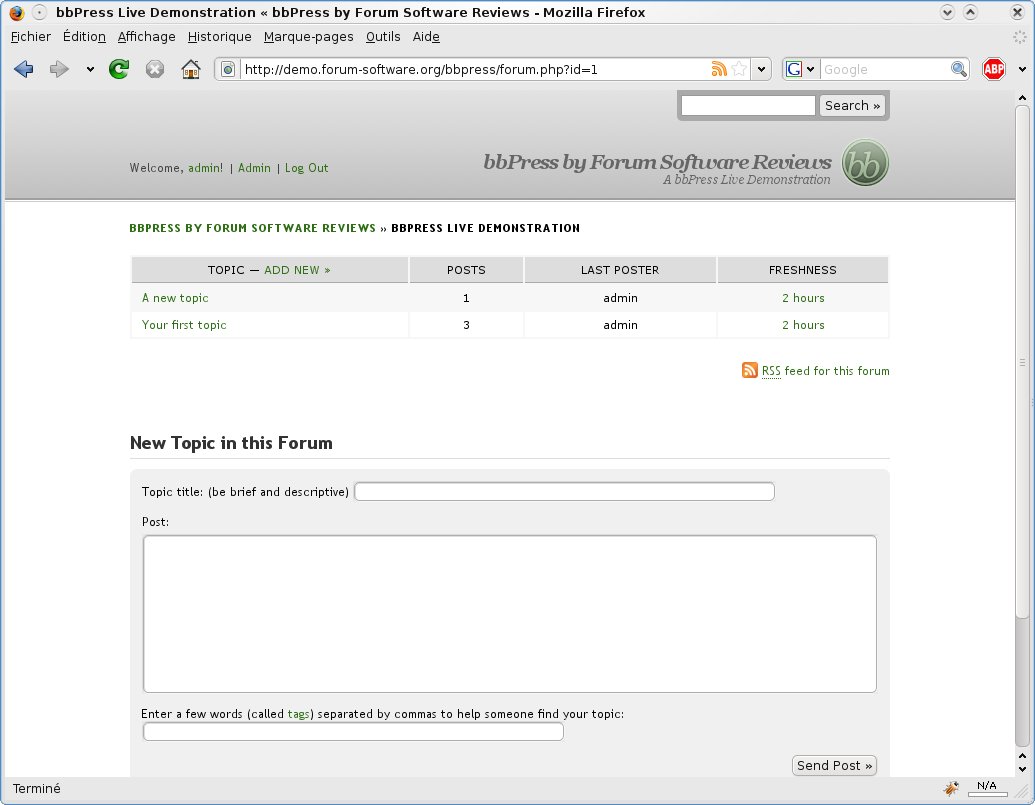Viewport: 1035px width, 805px height.
Task: Click the page vertical scrollbar thumb
Action: pyautogui.click(x=1022, y=362)
